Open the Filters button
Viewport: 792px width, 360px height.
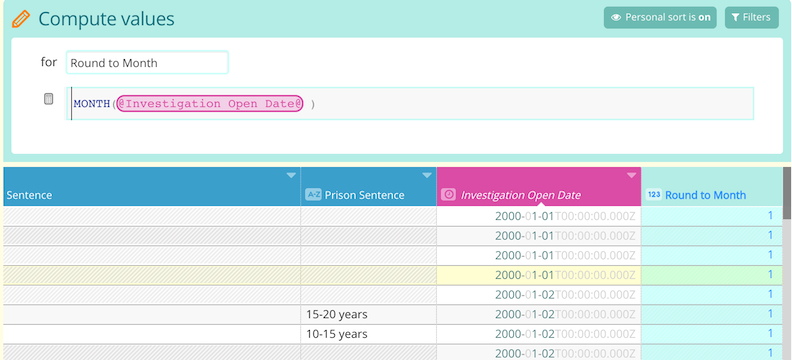click(752, 18)
